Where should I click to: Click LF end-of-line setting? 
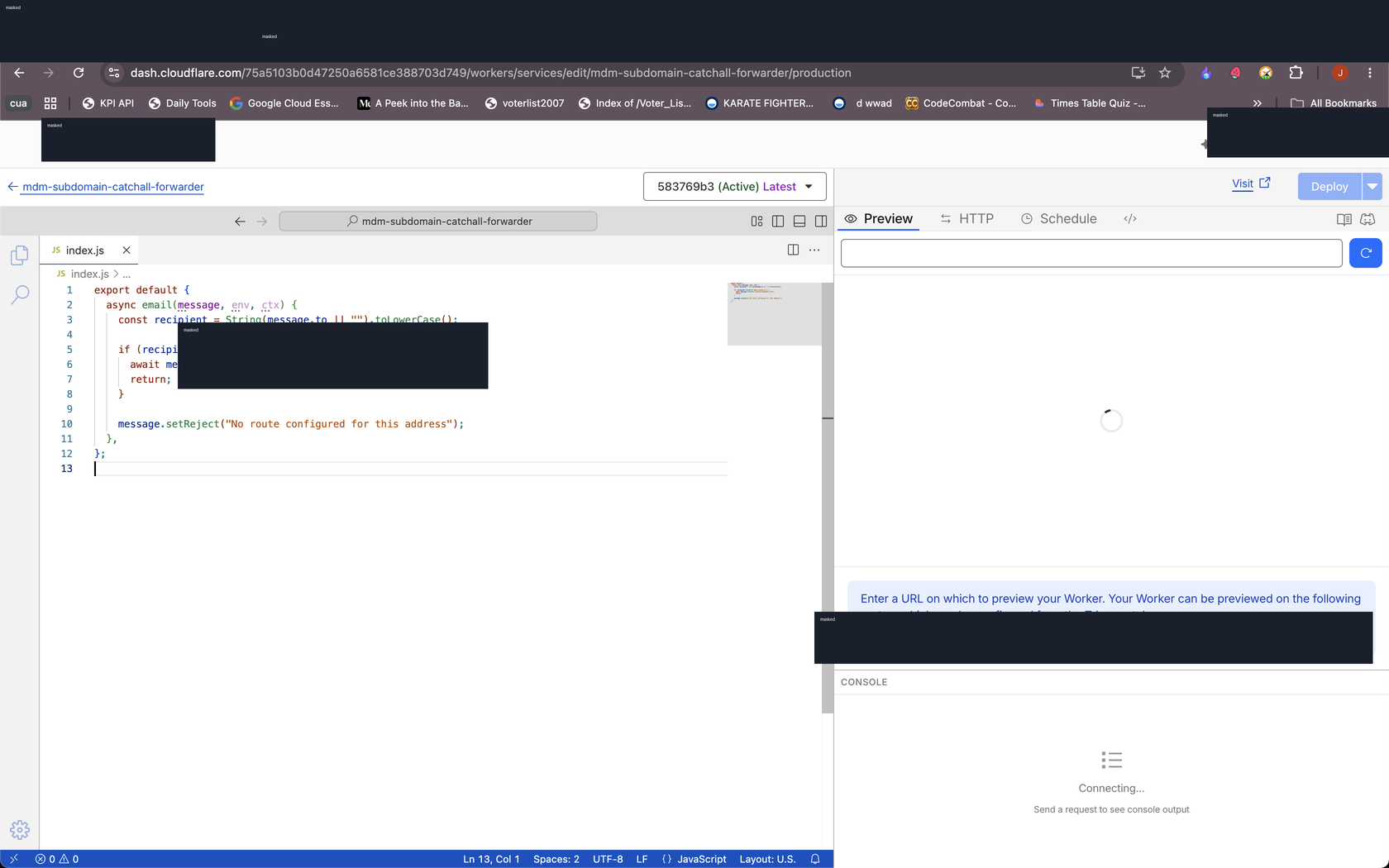click(x=642, y=859)
